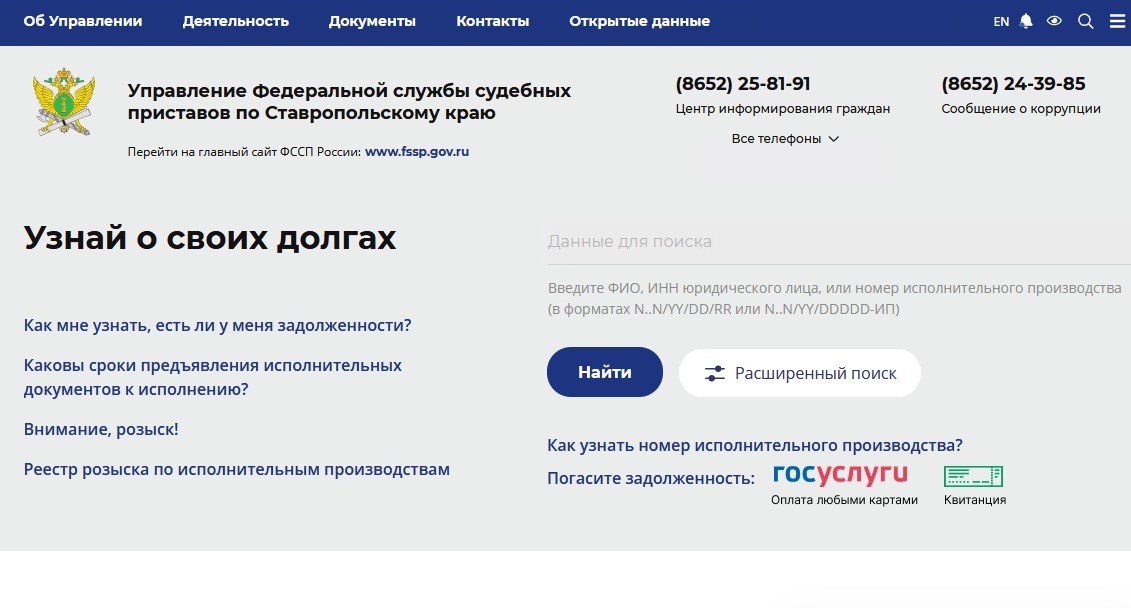This screenshot has width=1131, height=608.
Task: Click the FSSP coat of arms logo
Action: click(x=64, y=103)
